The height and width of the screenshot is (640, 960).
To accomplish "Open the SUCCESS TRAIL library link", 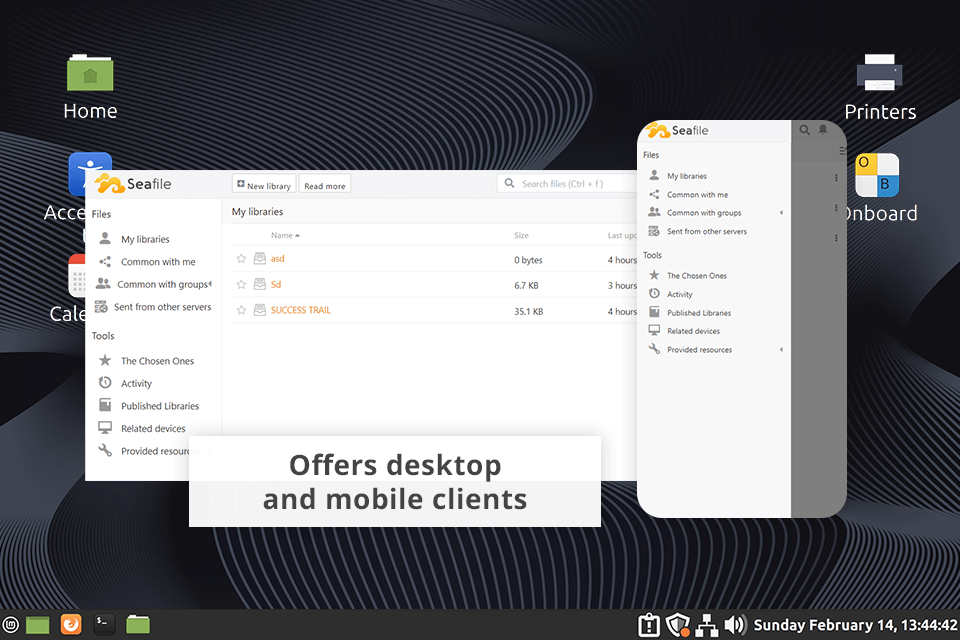I will (301, 310).
